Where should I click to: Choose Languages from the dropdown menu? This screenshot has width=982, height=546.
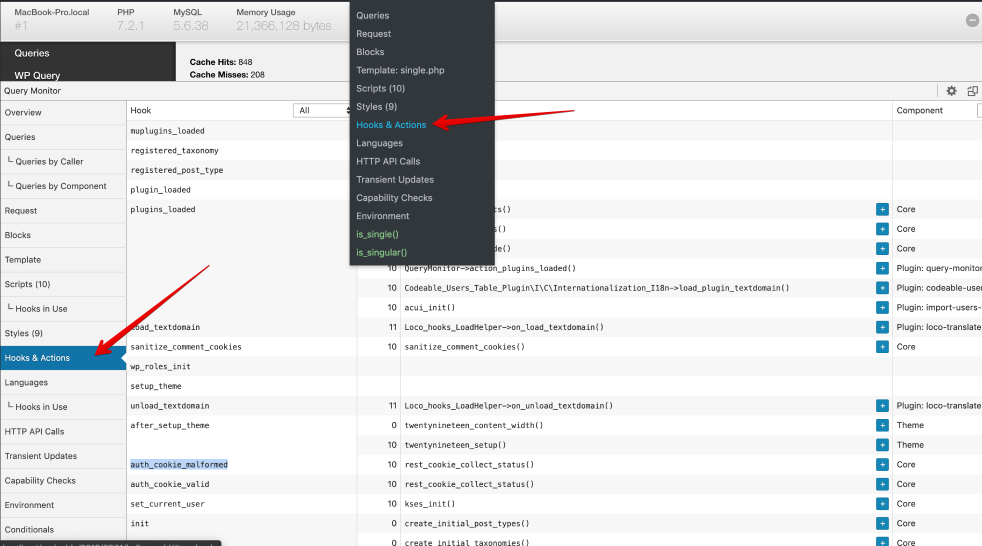click(380, 143)
